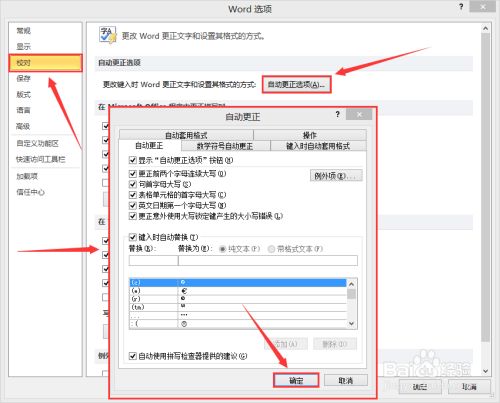Screen dimensions: 500x403
Task: Select the :( row in the replacement list
Action: (x=238, y=324)
